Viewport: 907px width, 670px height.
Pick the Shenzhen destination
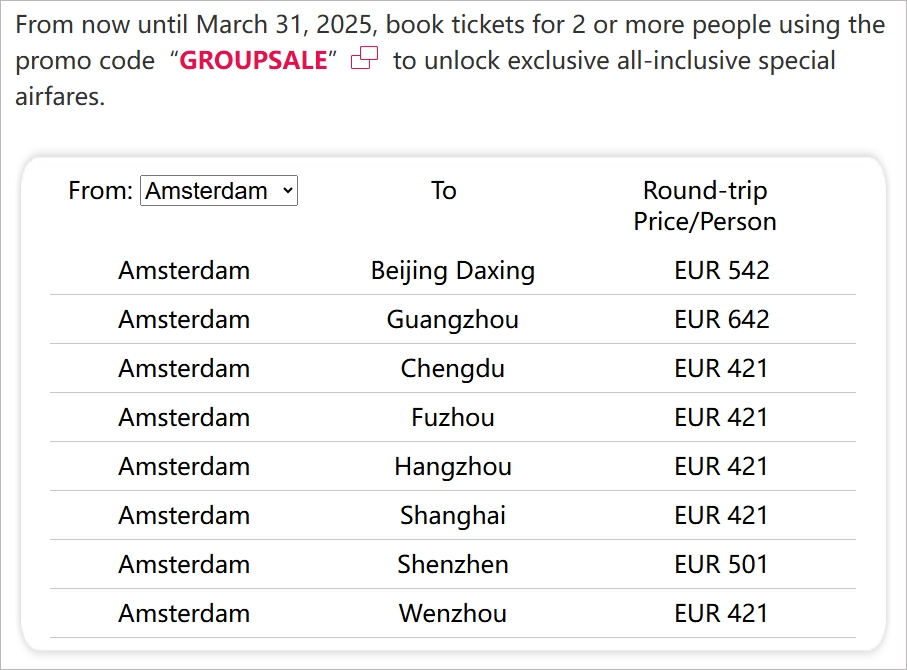coord(453,564)
